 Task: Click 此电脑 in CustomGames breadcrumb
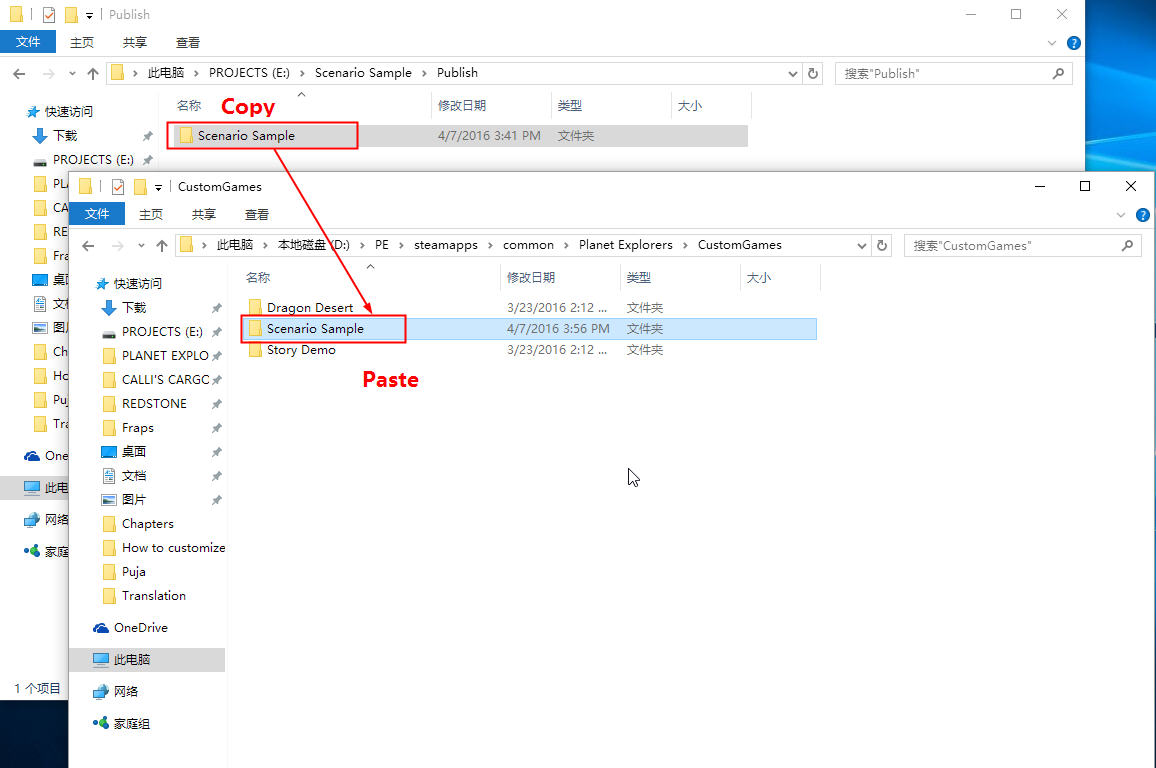coord(235,245)
